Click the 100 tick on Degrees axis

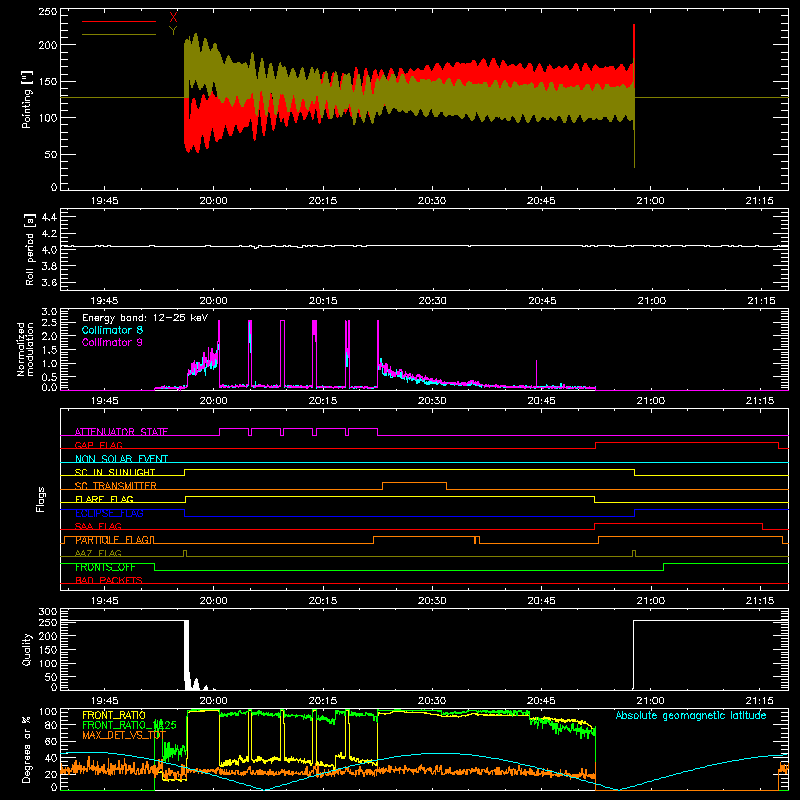click(x=47, y=712)
